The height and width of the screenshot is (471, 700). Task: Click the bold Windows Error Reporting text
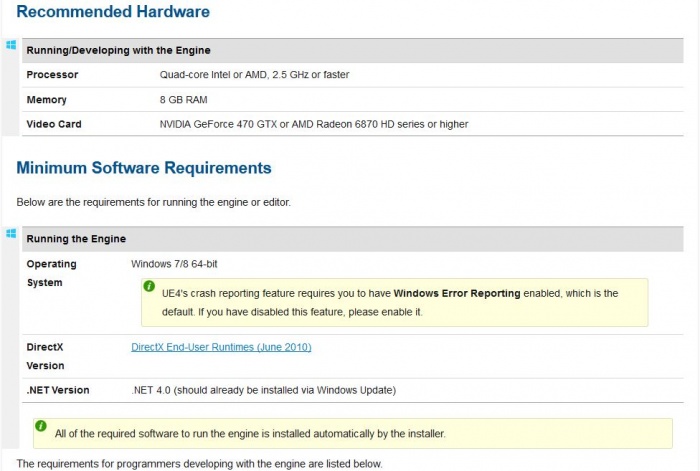pos(457,294)
